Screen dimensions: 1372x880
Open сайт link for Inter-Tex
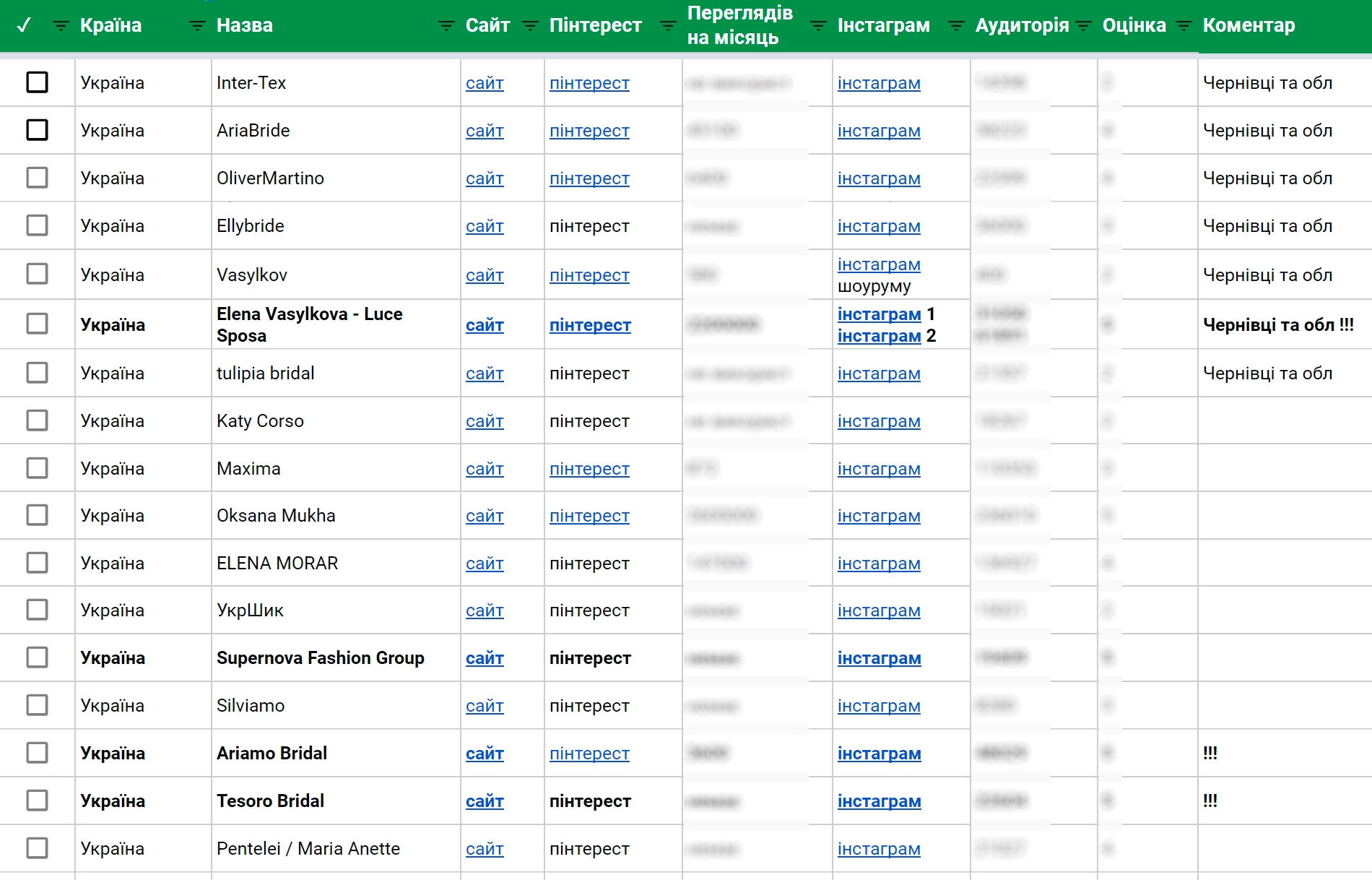point(485,83)
